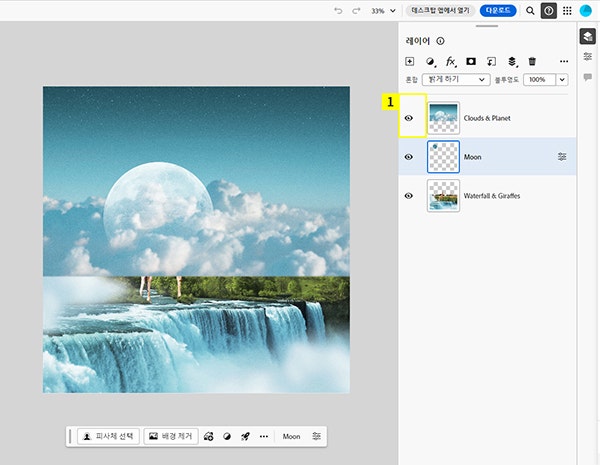The height and width of the screenshot is (465, 600).
Task: Select the Waterfall & Giraffes layer thumbnail
Action: [x=443, y=196]
